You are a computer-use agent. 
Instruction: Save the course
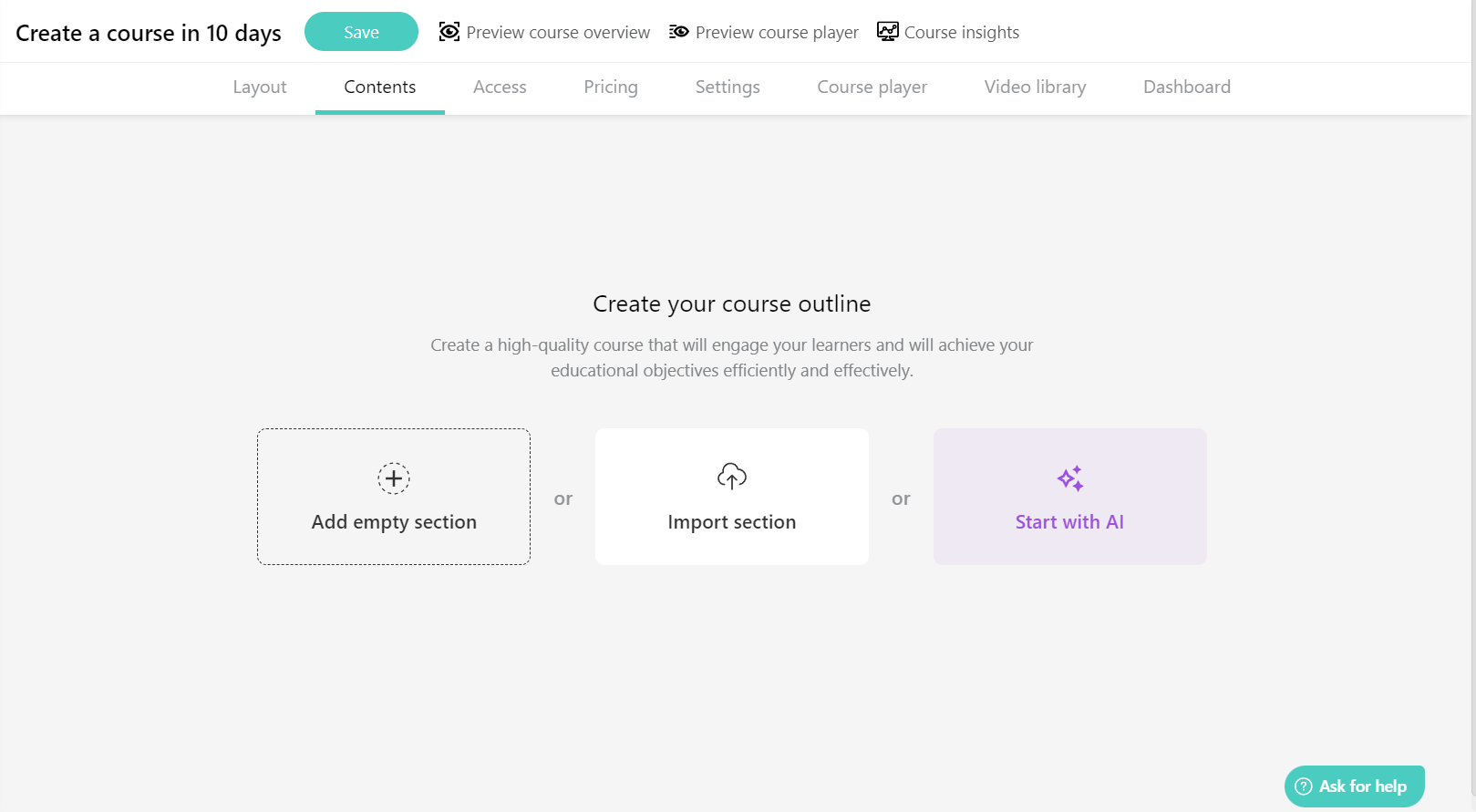[x=361, y=31]
